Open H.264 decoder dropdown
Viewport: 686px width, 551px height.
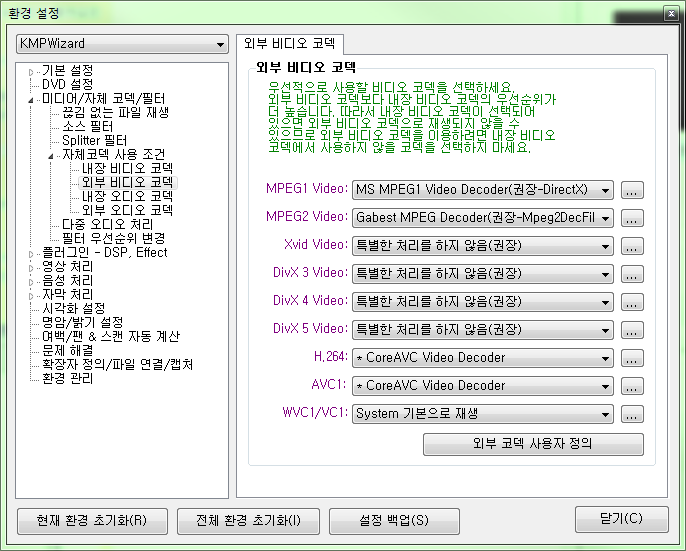tap(483, 358)
